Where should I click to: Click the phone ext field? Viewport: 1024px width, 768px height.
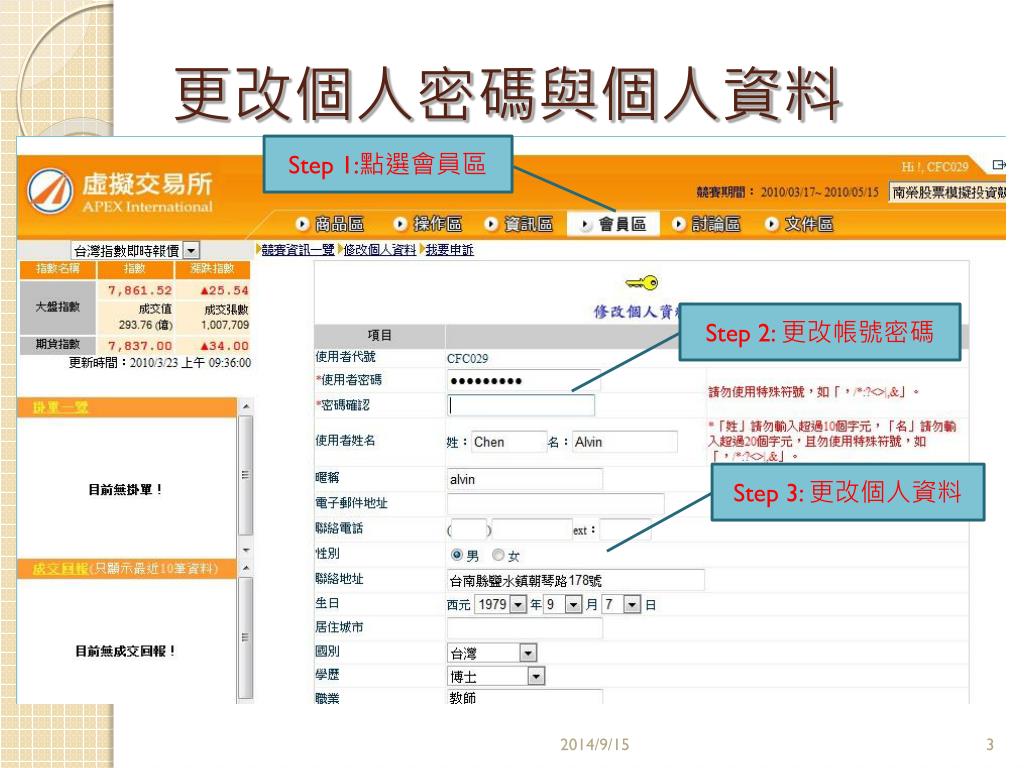pos(625,529)
